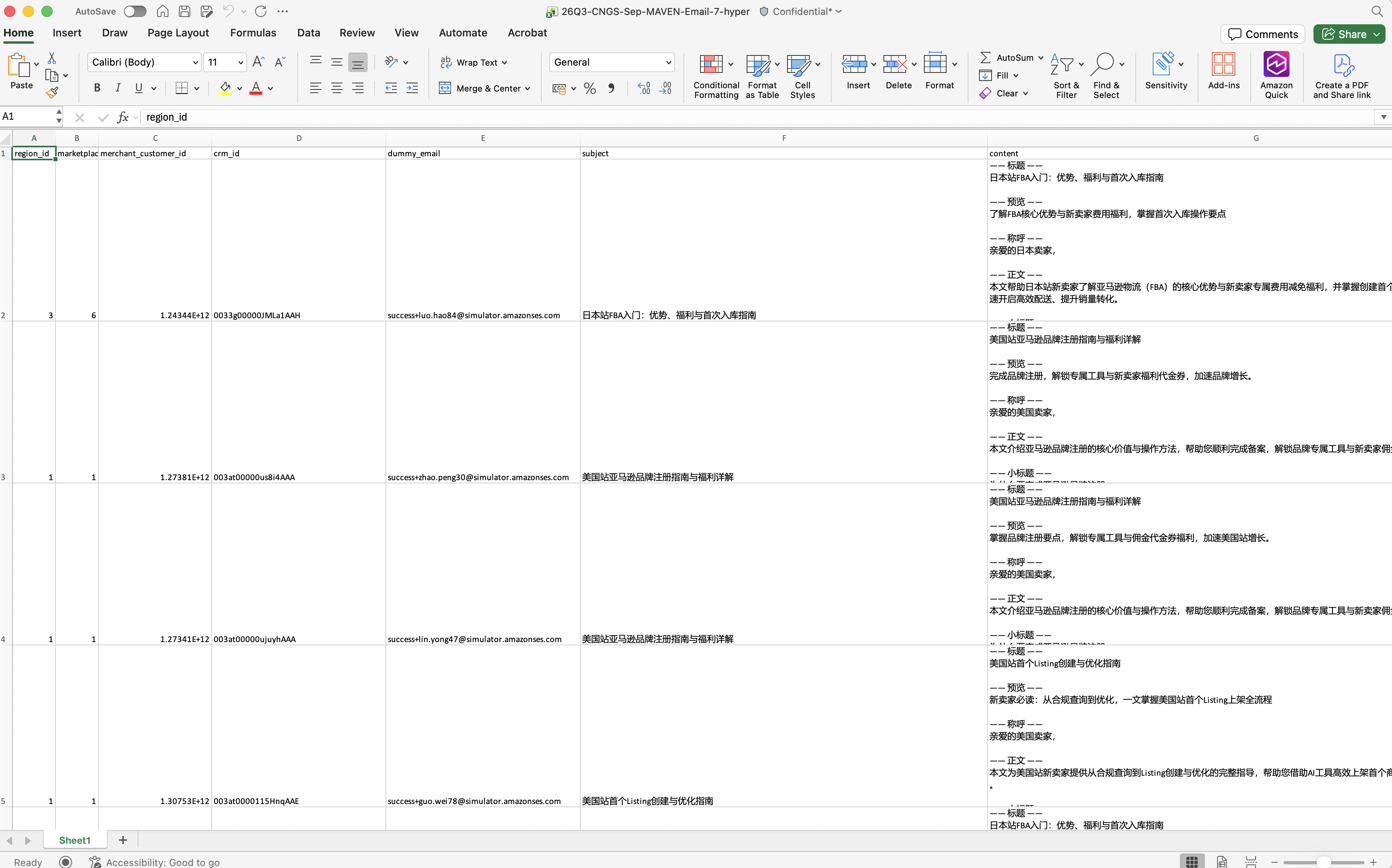Click the Copy icon
The height and width of the screenshot is (868, 1392).
[x=52, y=75]
